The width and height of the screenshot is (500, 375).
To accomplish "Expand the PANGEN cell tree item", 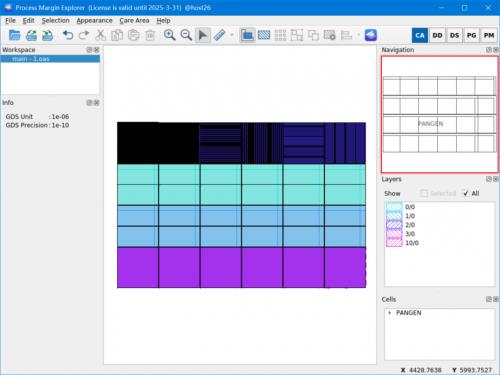I will pyautogui.click(x=390, y=313).
